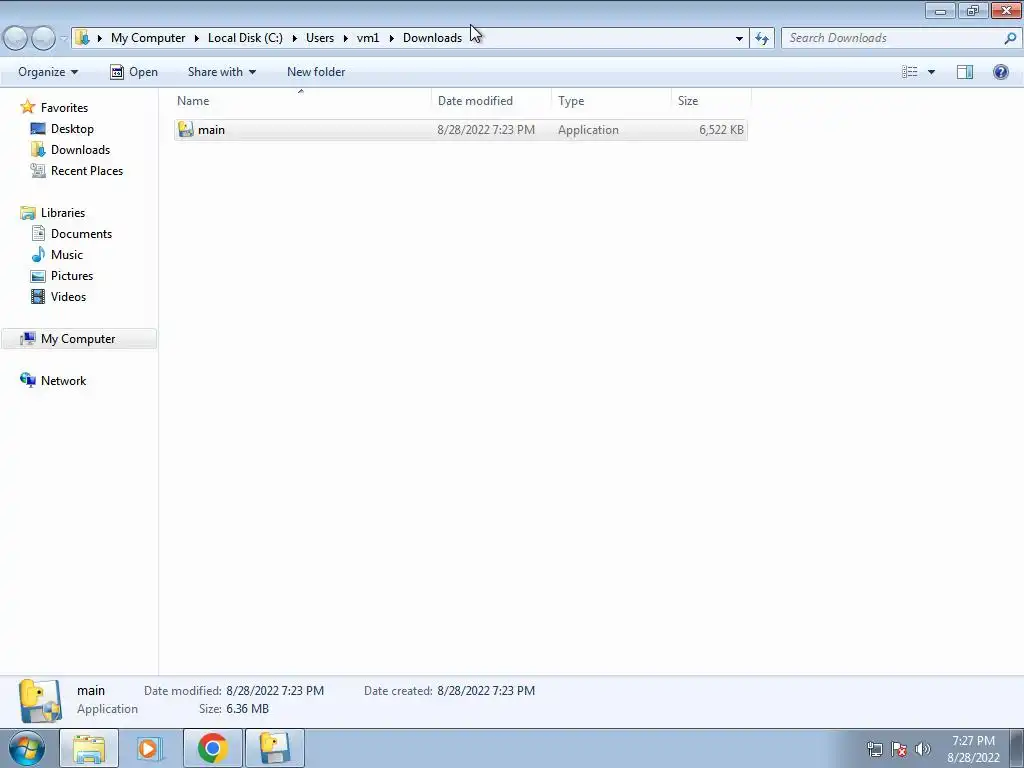This screenshot has height=768, width=1024.
Task: Click the search magnifier icon
Action: [1010, 38]
